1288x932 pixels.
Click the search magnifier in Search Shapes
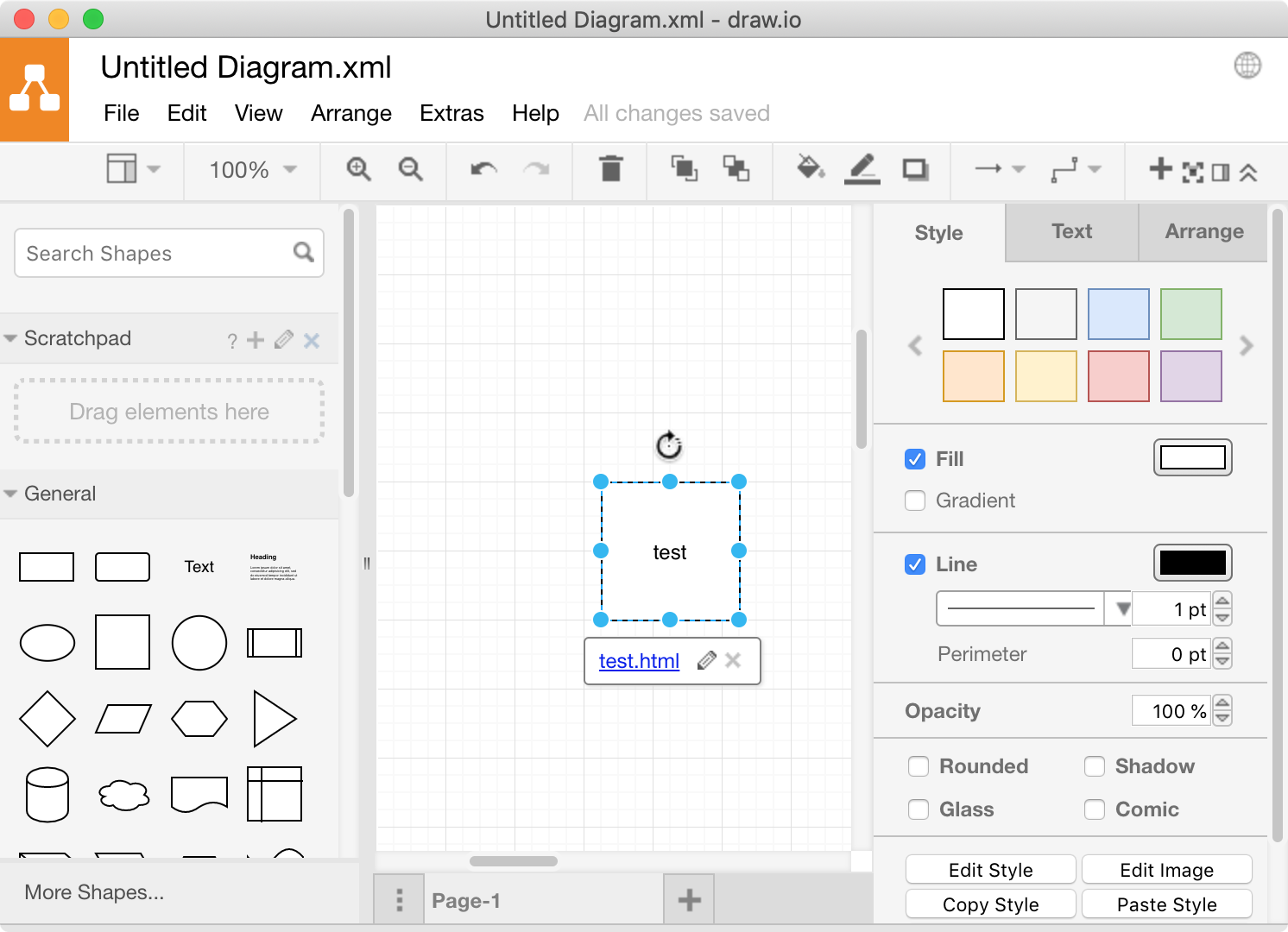[303, 253]
